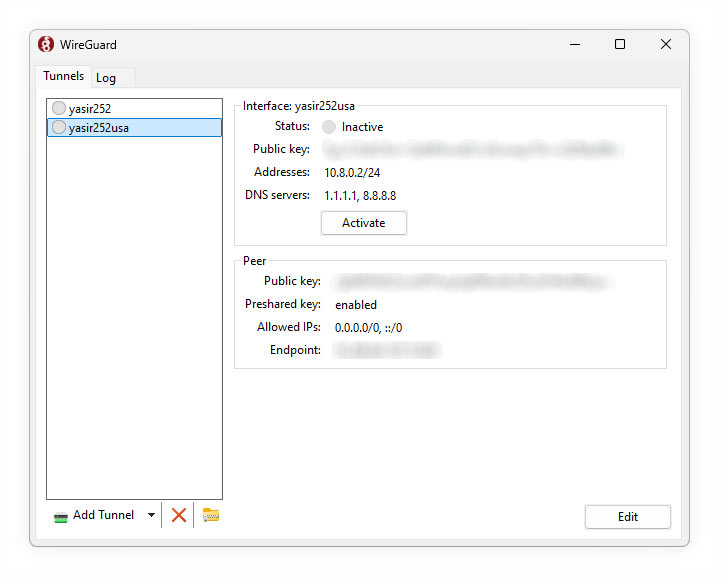Click the Add Tunnel button

(x=94, y=515)
